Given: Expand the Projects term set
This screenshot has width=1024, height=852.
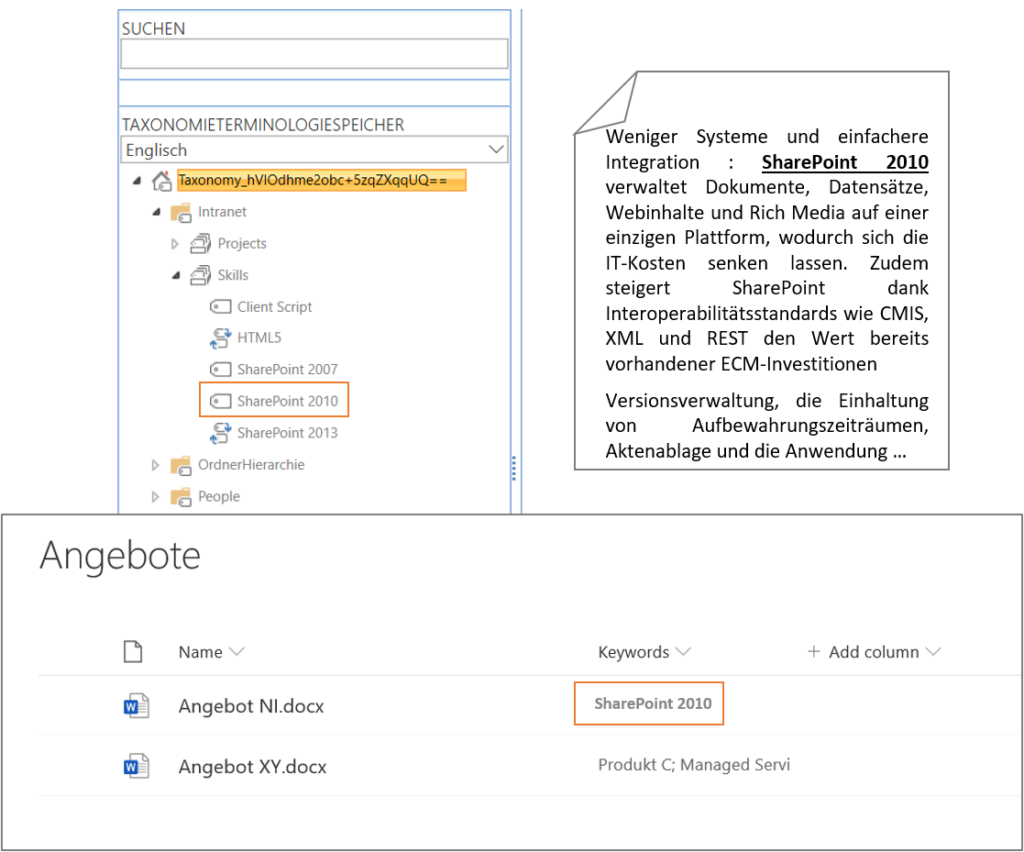Looking at the screenshot, I should tap(174, 244).
